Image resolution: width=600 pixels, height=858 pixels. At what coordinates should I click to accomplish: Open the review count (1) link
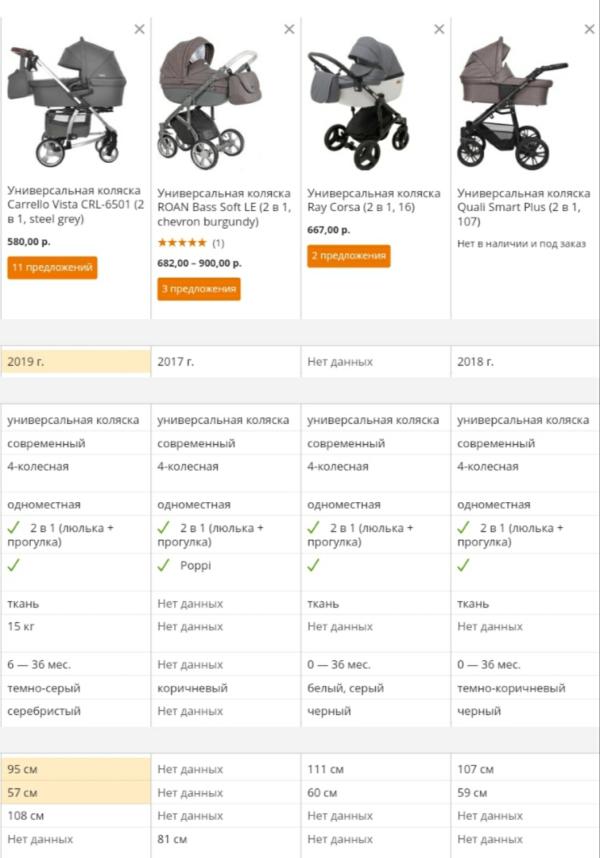(218, 243)
